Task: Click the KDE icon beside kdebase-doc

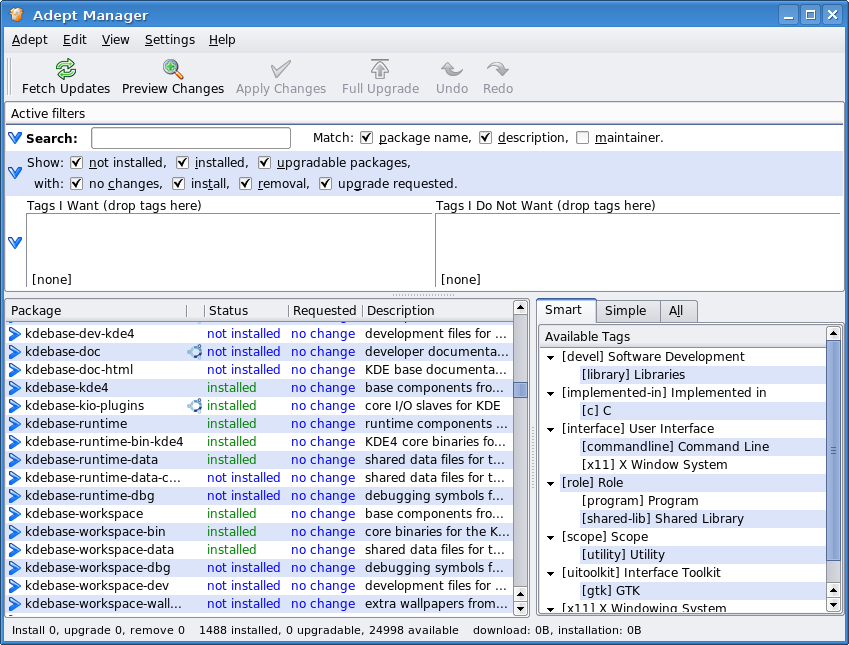Action: tap(194, 352)
